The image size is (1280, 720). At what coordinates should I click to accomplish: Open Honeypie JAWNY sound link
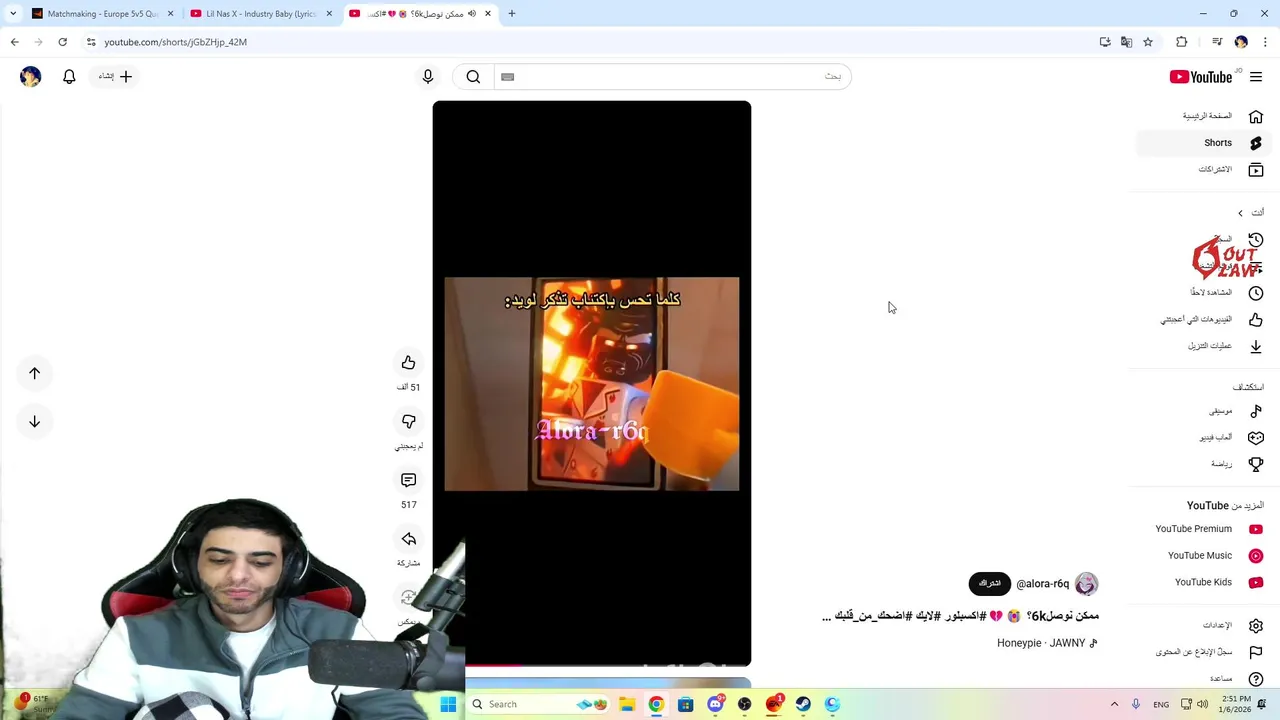click(1047, 643)
